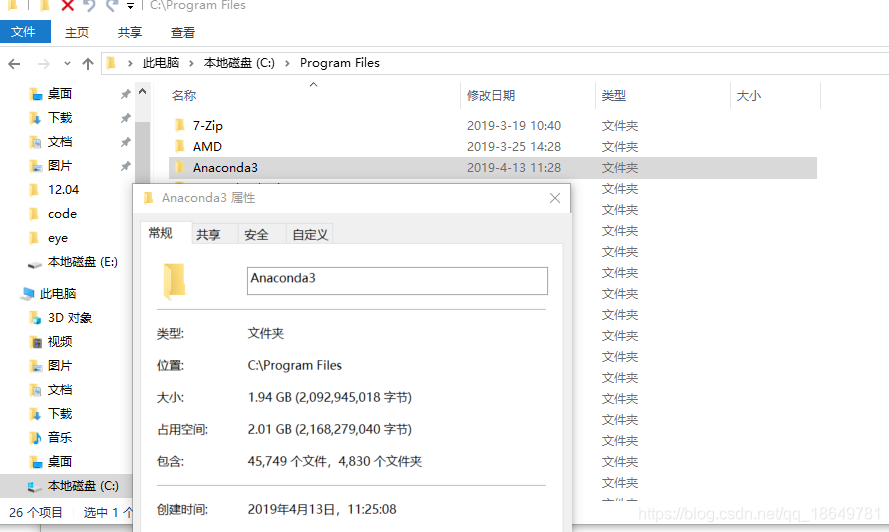The image size is (889, 532).
Task: Click the Anaconda3 folder name input field
Action: (x=397, y=281)
